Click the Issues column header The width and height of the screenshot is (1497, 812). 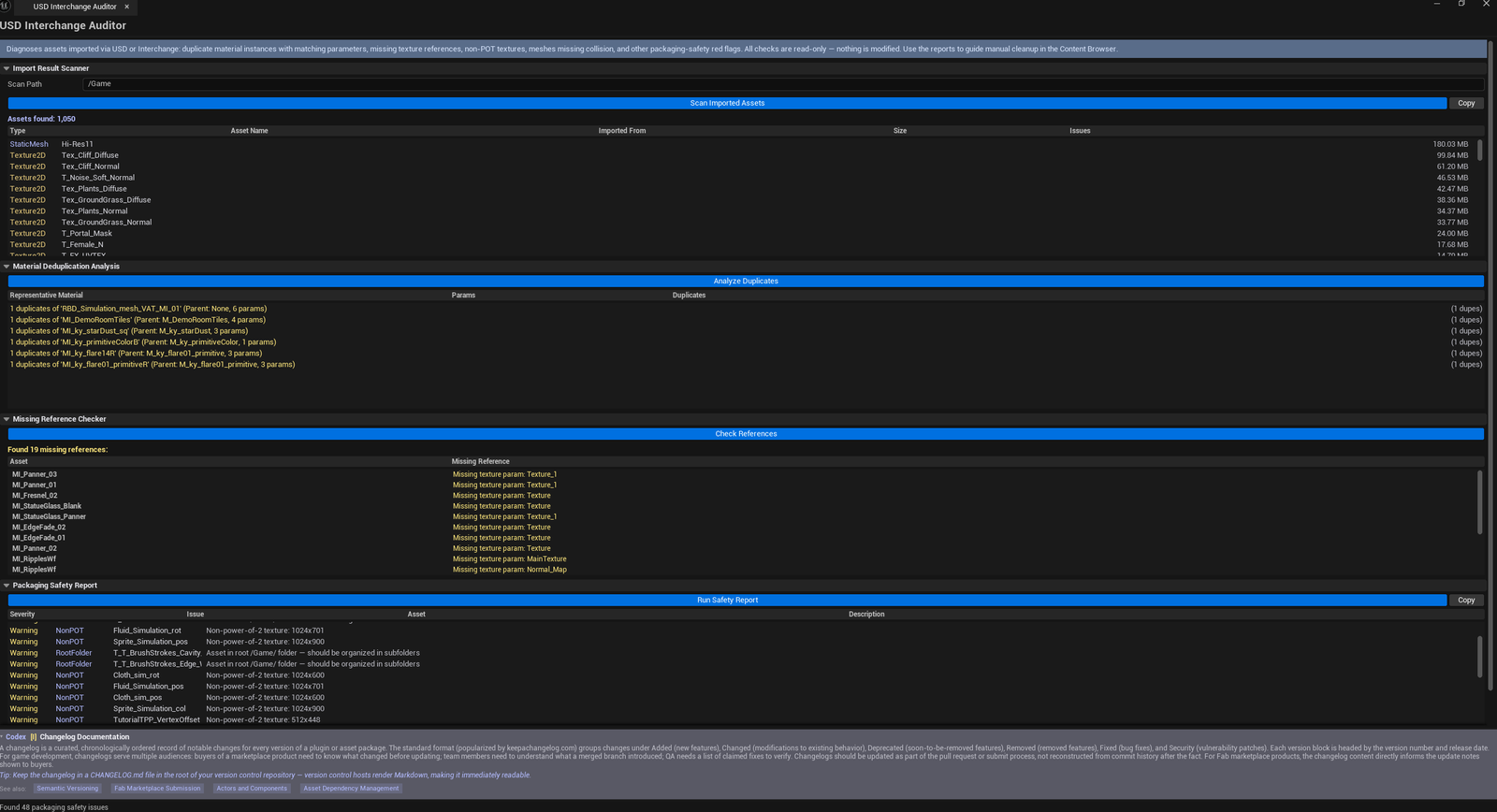tap(1080, 131)
